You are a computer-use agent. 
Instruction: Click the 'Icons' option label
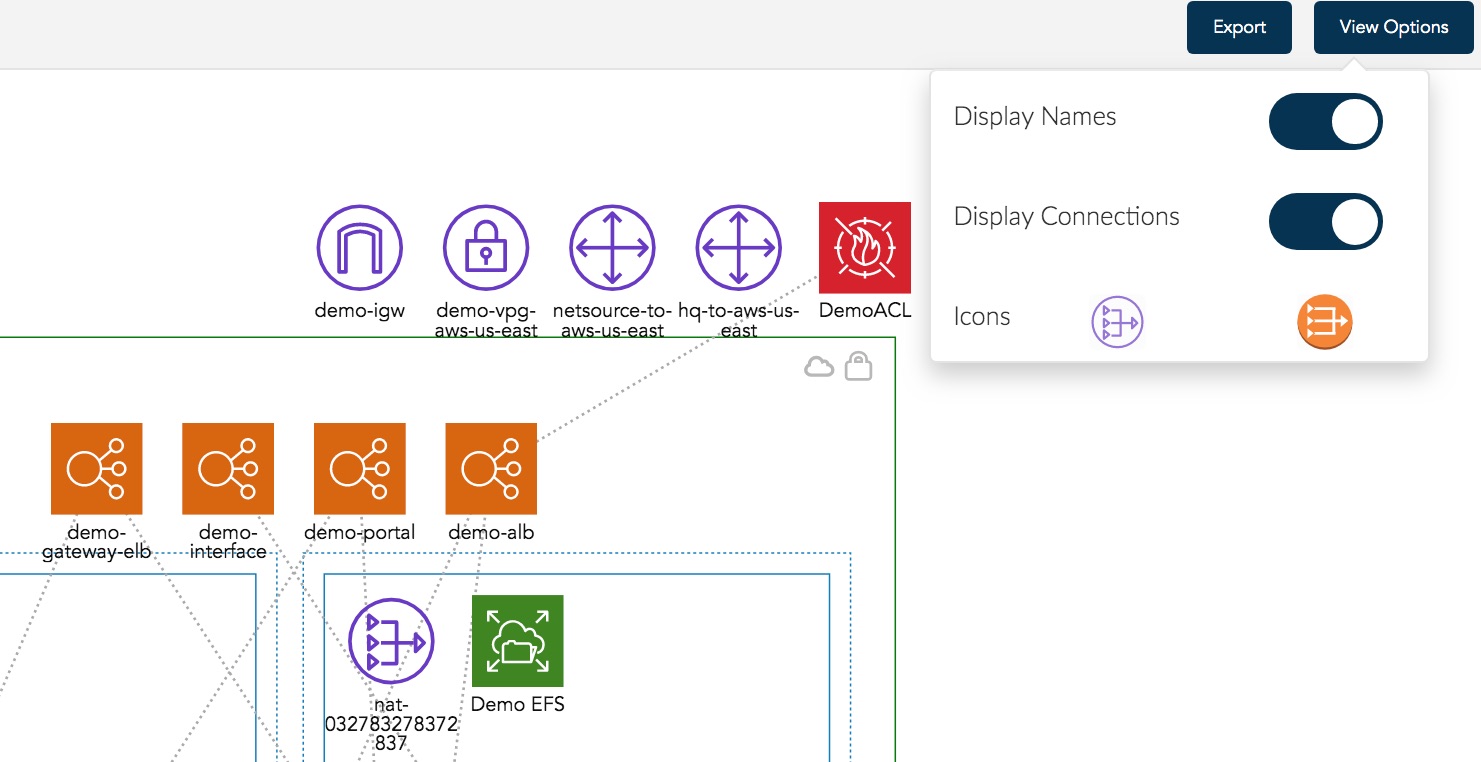tap(982, 317)
